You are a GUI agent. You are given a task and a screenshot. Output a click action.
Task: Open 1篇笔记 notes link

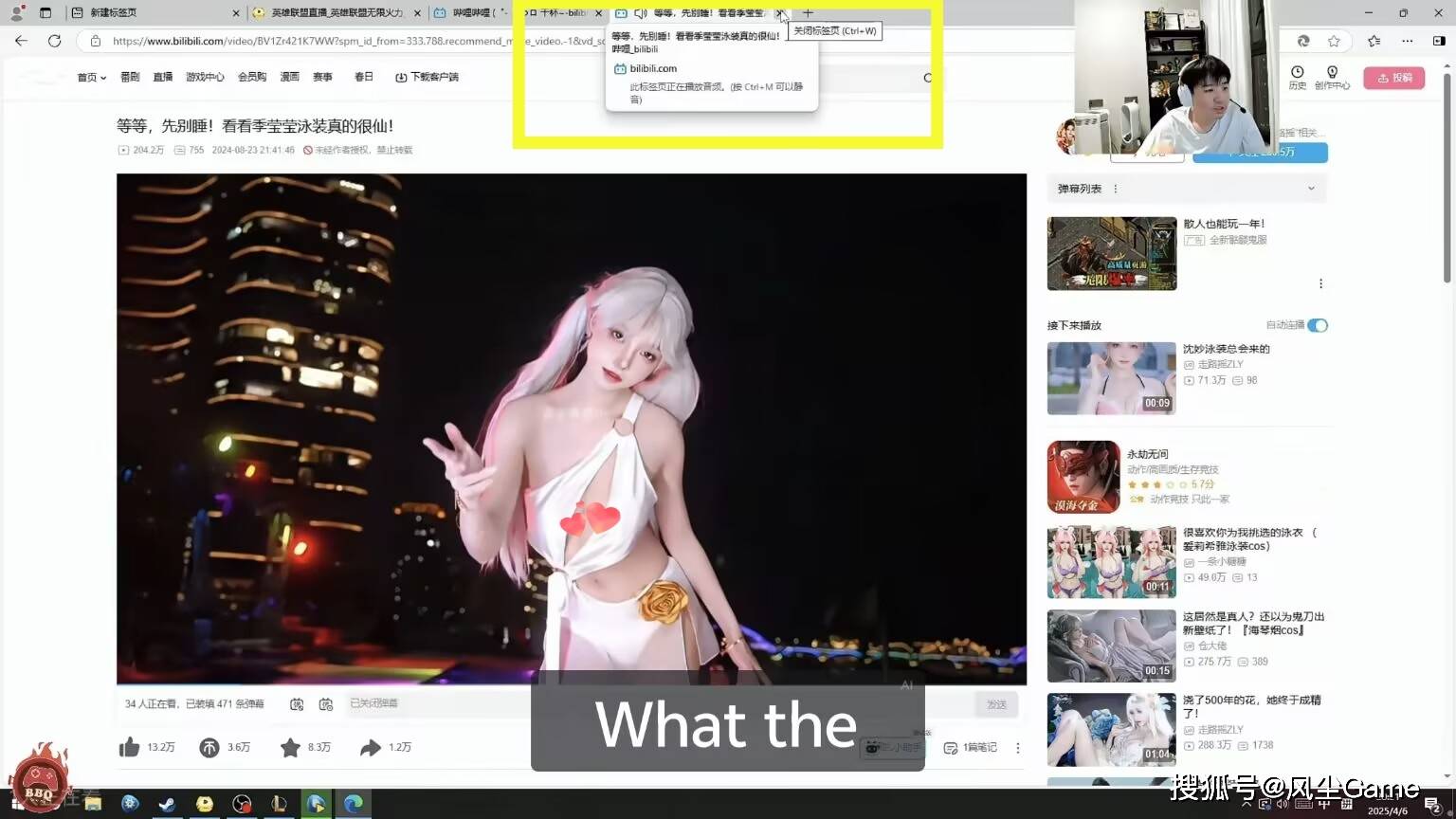(971, 748)
